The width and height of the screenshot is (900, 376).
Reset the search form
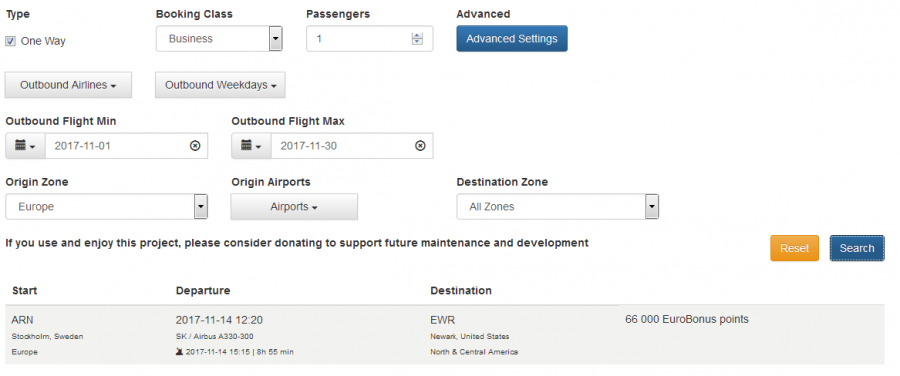click(x=794, y=248)
